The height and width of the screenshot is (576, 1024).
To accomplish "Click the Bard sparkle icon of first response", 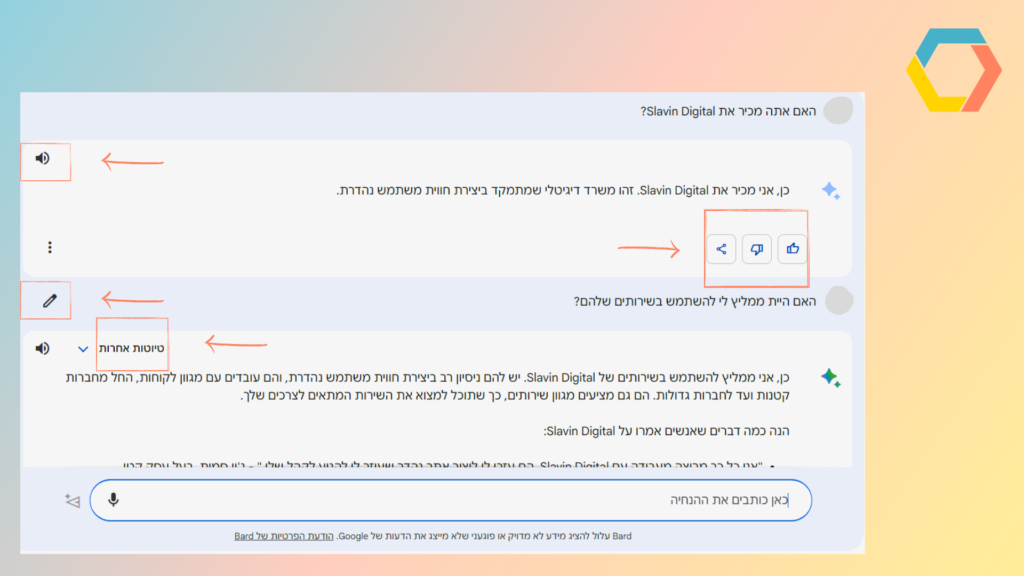I will [x=831, y=191].
